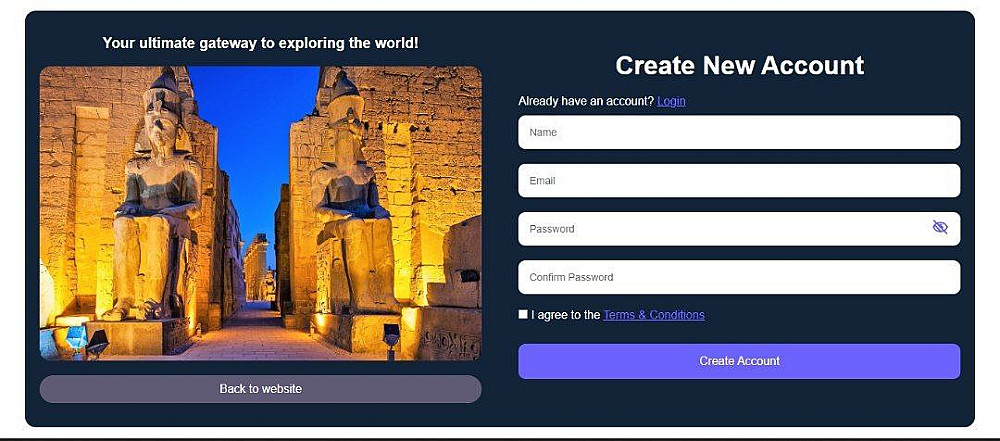Click the Egyptian temple photo
This screenshot has width=1000, height=441.
(260, 213)
